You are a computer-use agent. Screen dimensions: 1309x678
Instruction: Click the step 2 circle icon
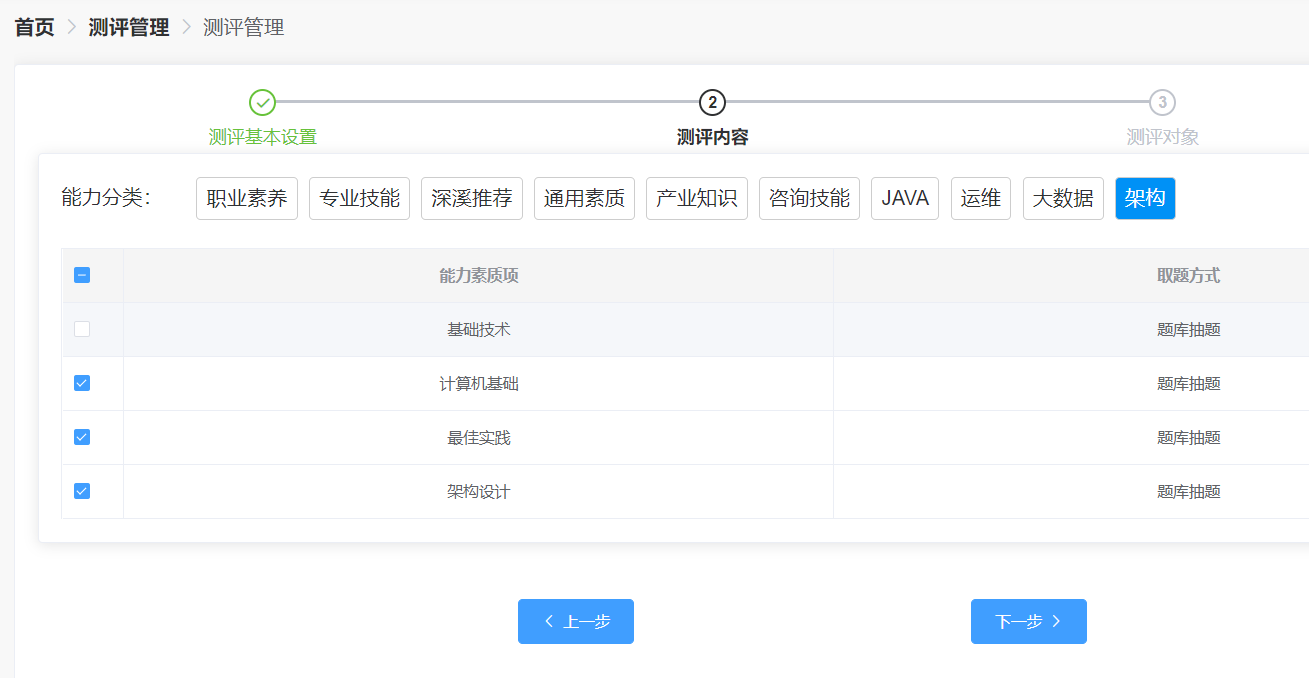712,102
